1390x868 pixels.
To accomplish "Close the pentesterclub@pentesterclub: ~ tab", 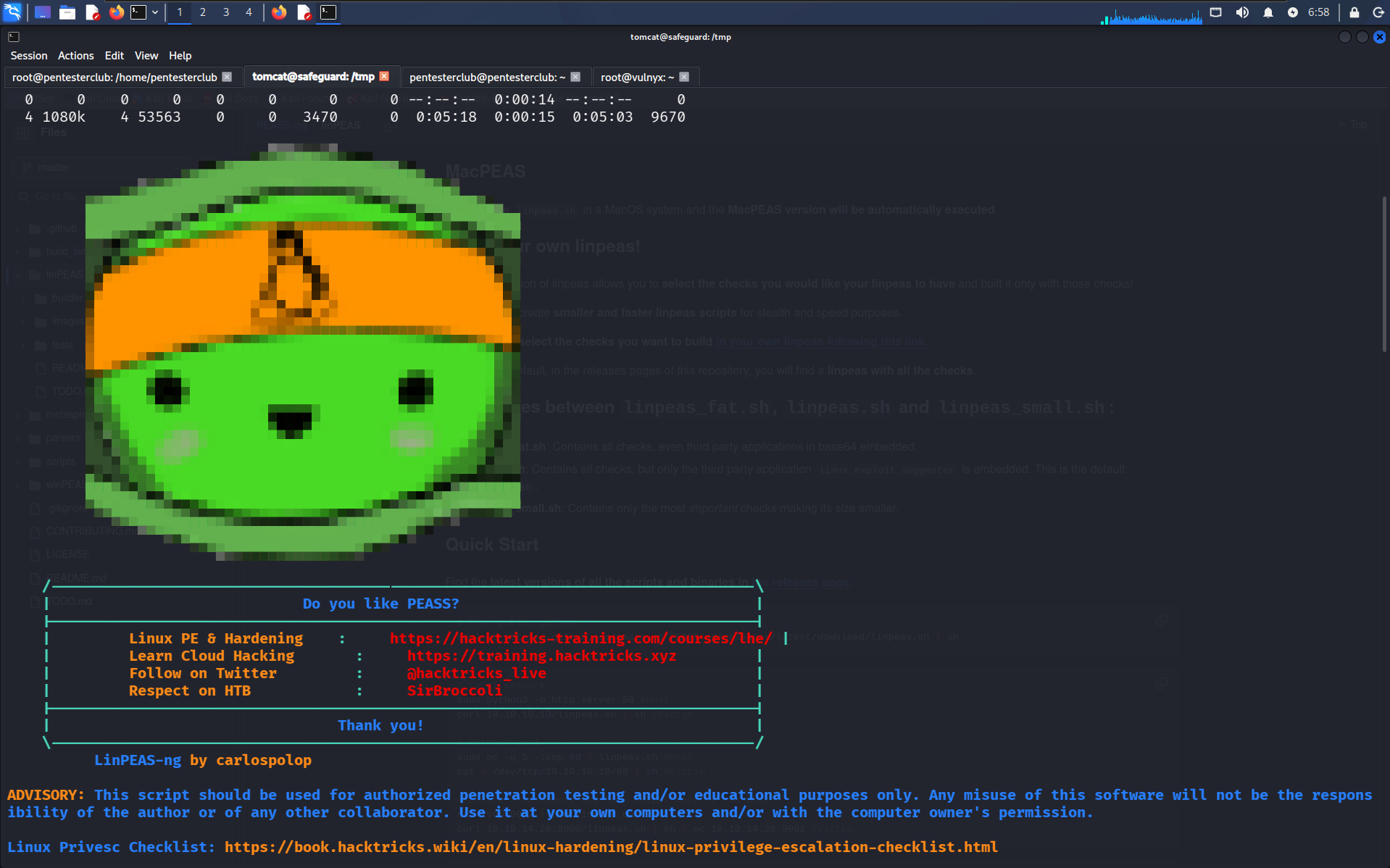I will (x=575, y=77).
